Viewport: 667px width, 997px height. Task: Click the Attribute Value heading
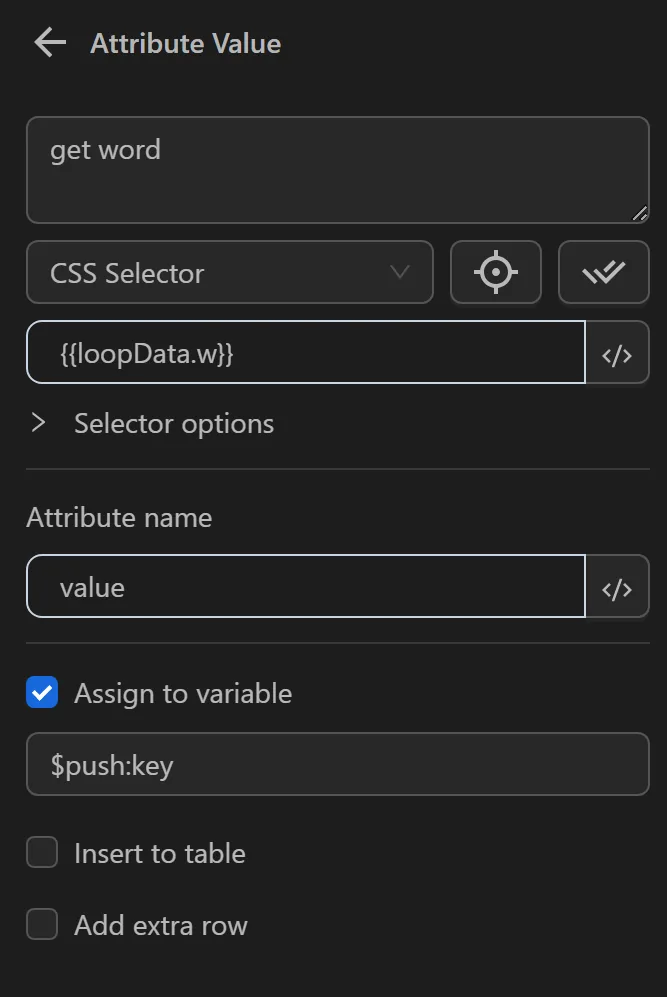point(186,43)
